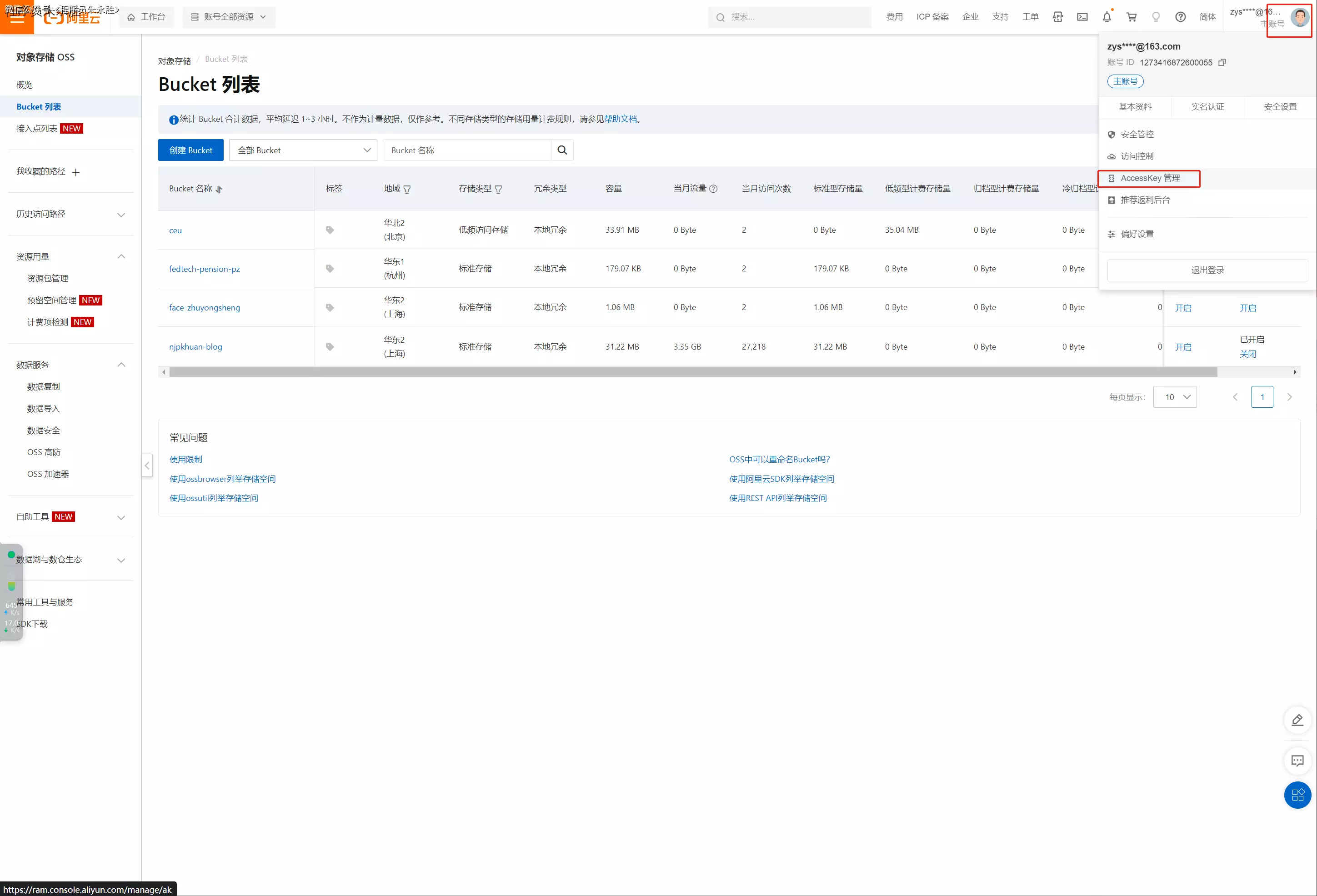Click scrollbar right arrow of table
The image size is (1317, 896).
pos(1295,372)
